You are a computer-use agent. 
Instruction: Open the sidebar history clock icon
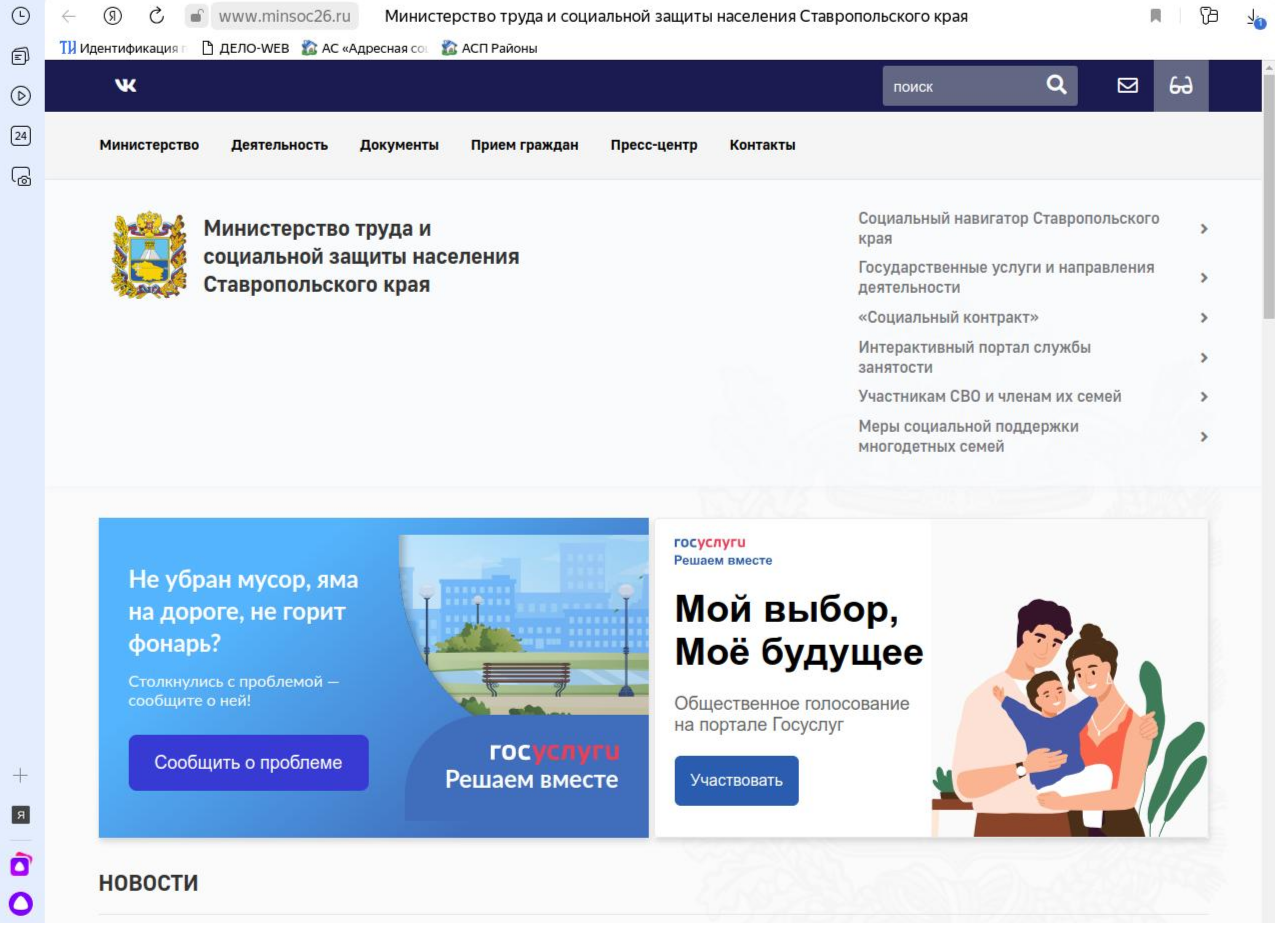pos(18,16)
